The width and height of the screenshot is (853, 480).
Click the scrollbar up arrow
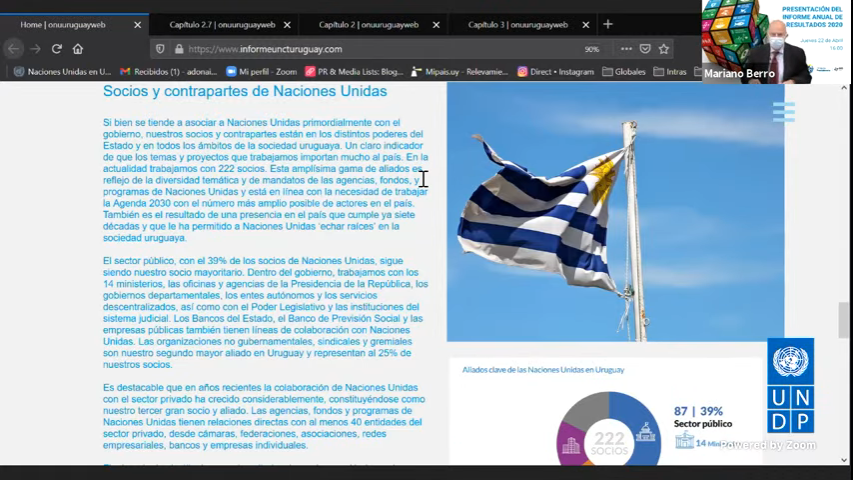[844, 88]
